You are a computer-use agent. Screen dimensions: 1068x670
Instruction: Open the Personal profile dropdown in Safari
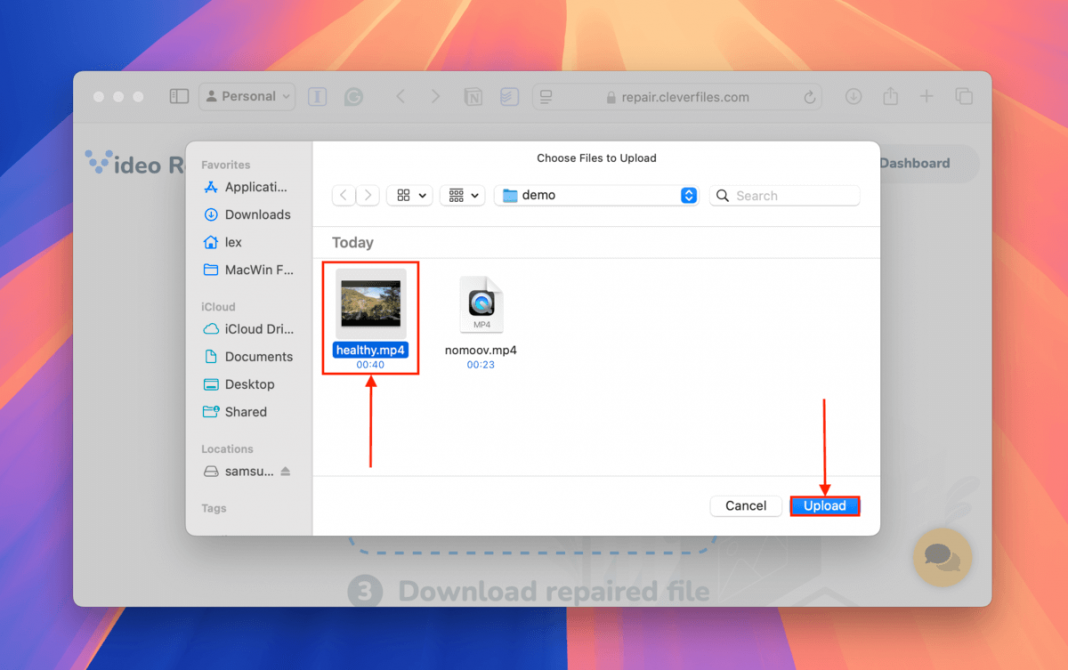pos(247,97)
